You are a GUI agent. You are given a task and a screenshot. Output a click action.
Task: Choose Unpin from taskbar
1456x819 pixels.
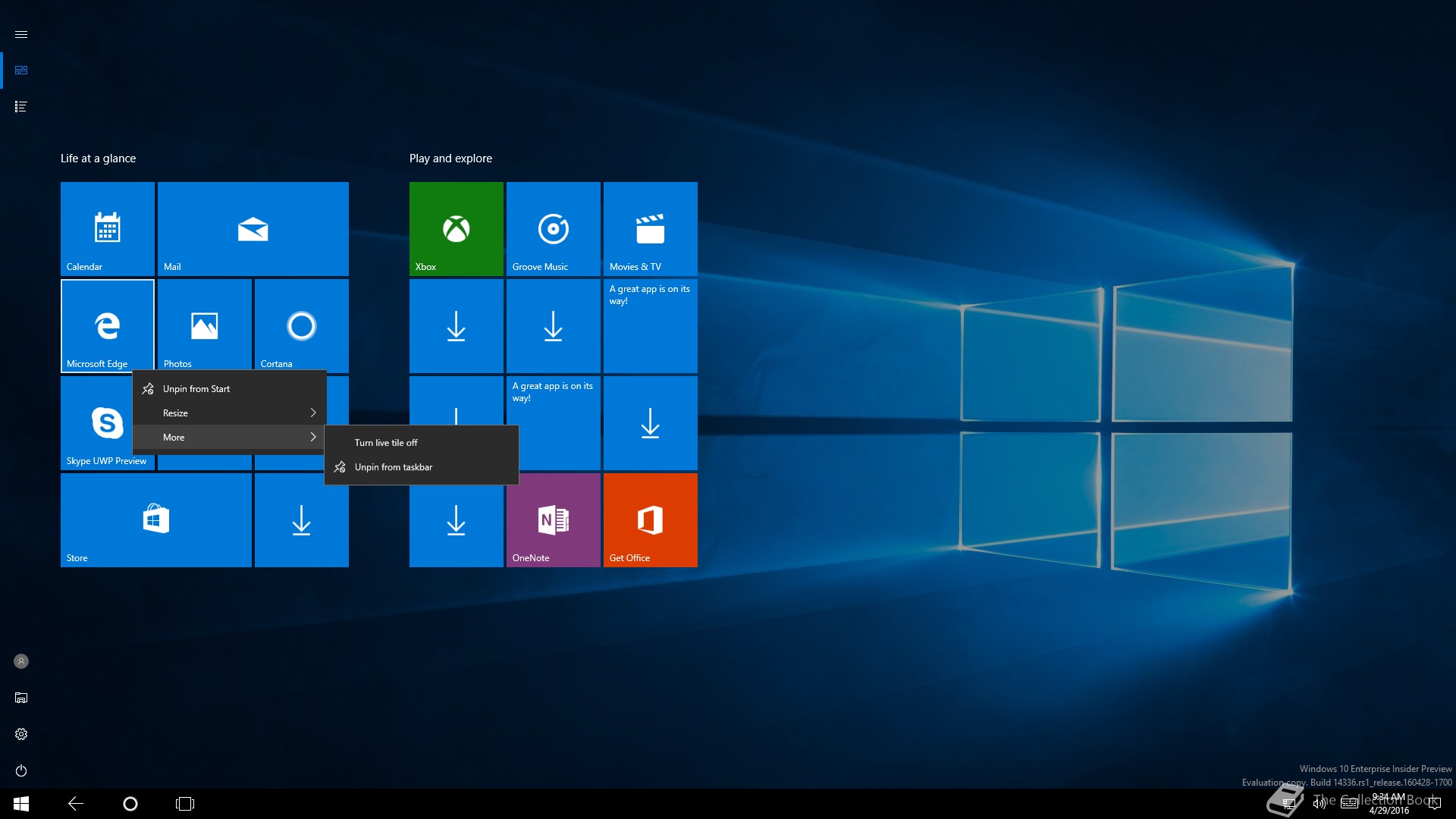coord(422,467)
